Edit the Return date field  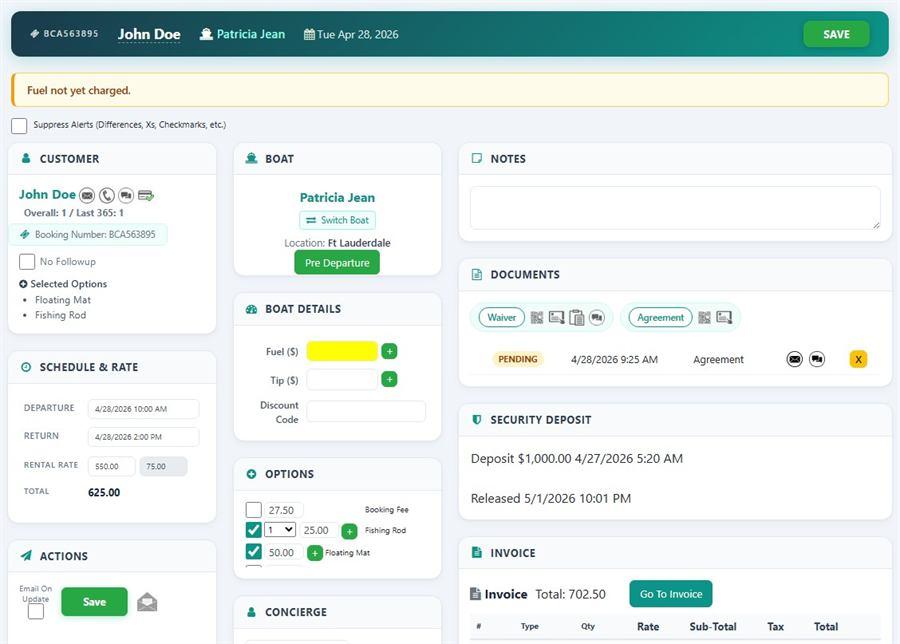point(143,437)
